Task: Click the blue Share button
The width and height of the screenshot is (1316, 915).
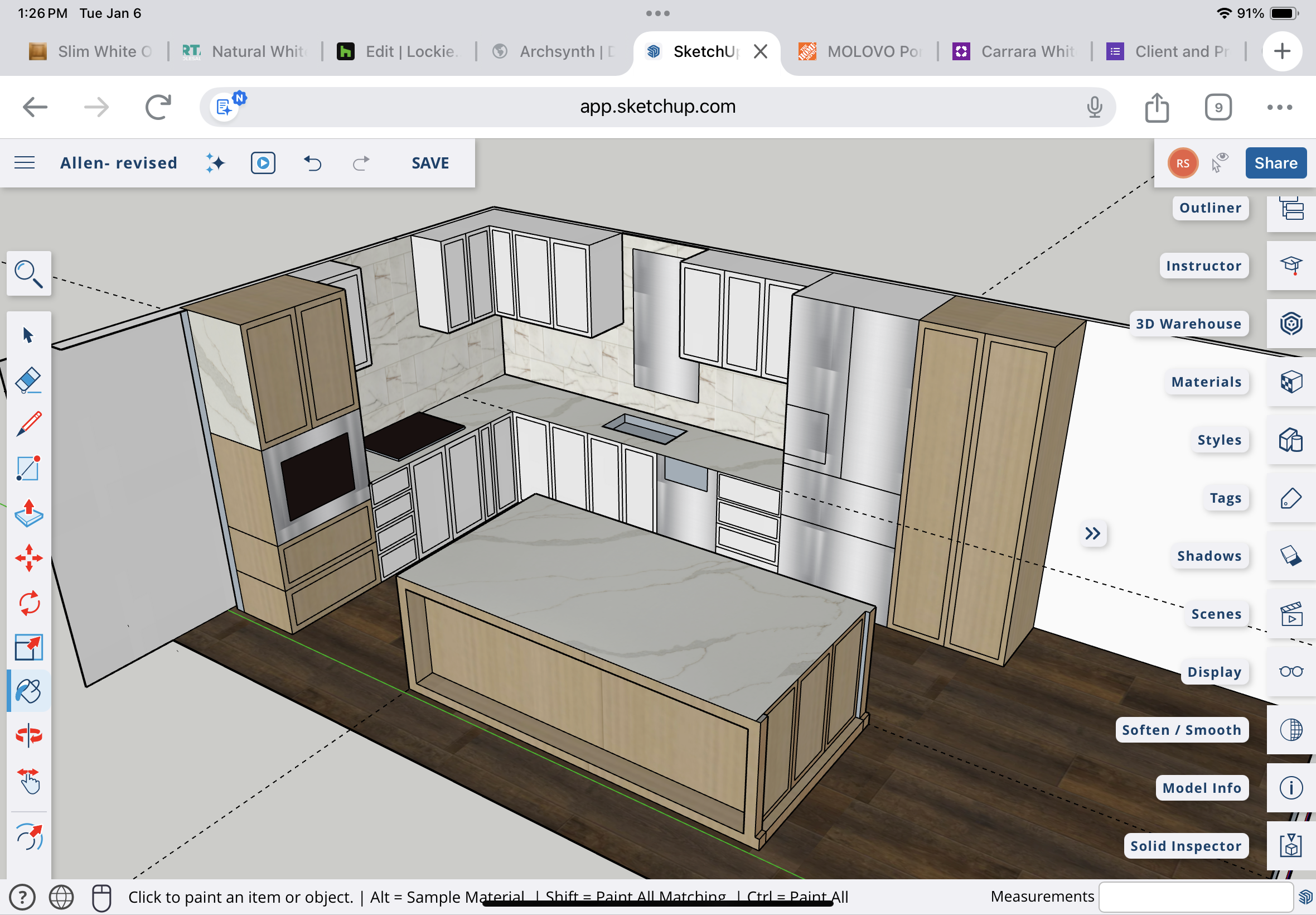Action: pyautogui.click(x=1275, y=163)
